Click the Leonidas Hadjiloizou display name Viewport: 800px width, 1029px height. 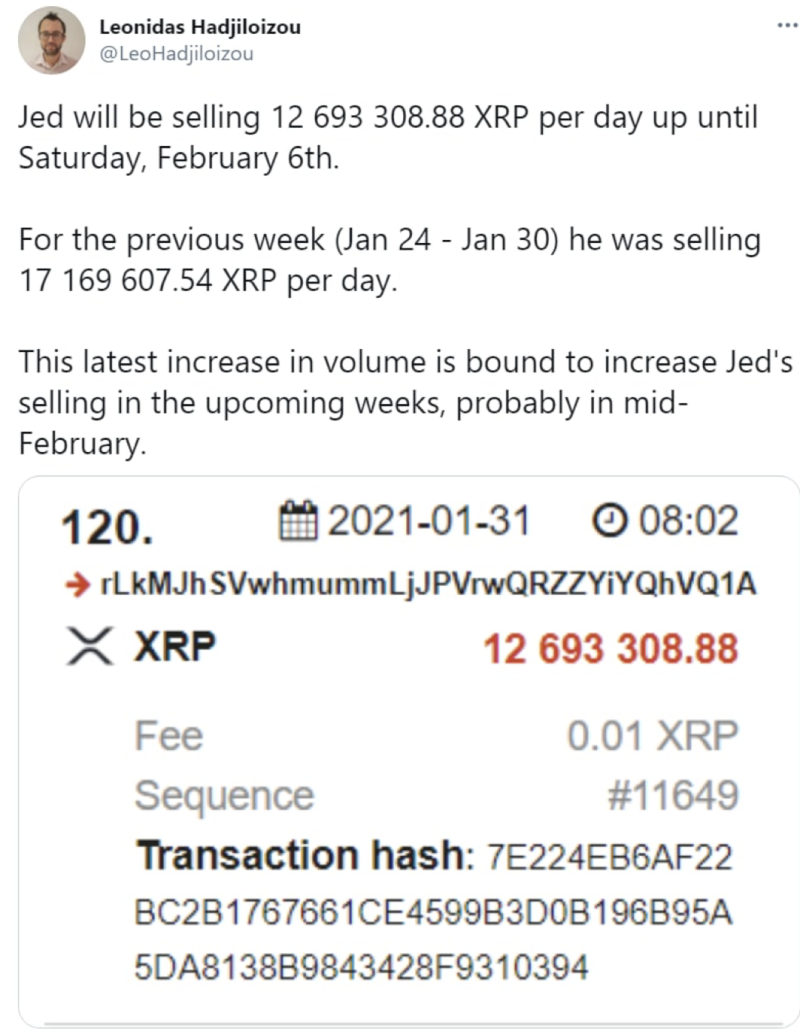[x=200, y=27]
